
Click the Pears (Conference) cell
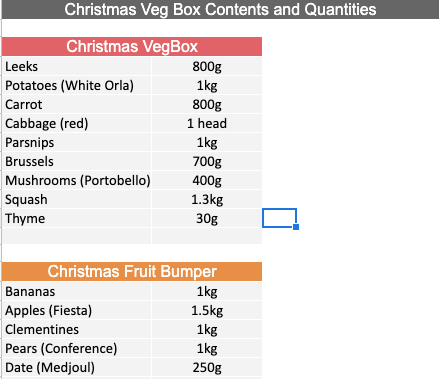(77, 348)
